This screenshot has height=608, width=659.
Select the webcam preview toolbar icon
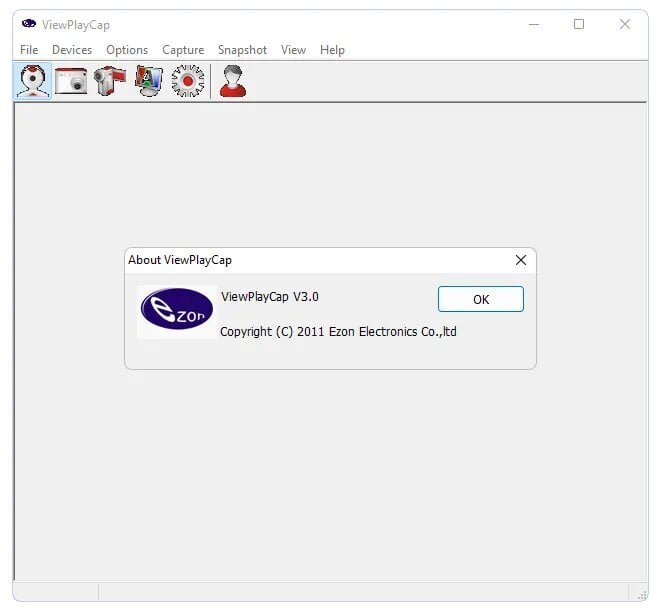point(33,81)
